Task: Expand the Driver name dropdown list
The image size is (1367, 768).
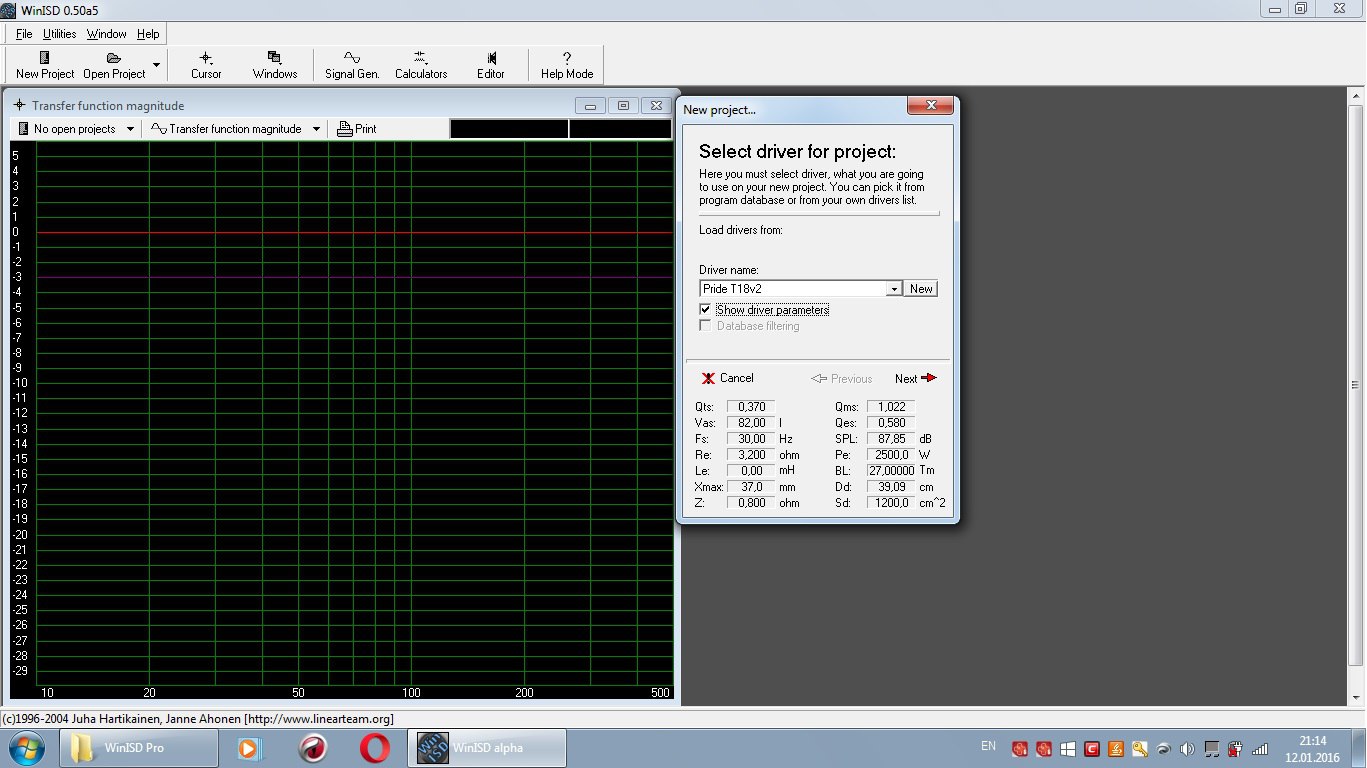Action: point(894,289)
